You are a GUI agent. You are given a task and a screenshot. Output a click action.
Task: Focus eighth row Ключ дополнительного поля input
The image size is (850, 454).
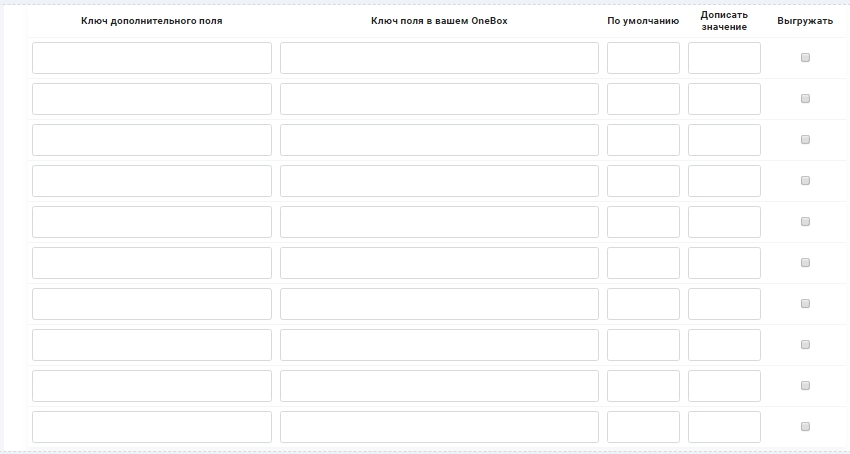point(152,344)
